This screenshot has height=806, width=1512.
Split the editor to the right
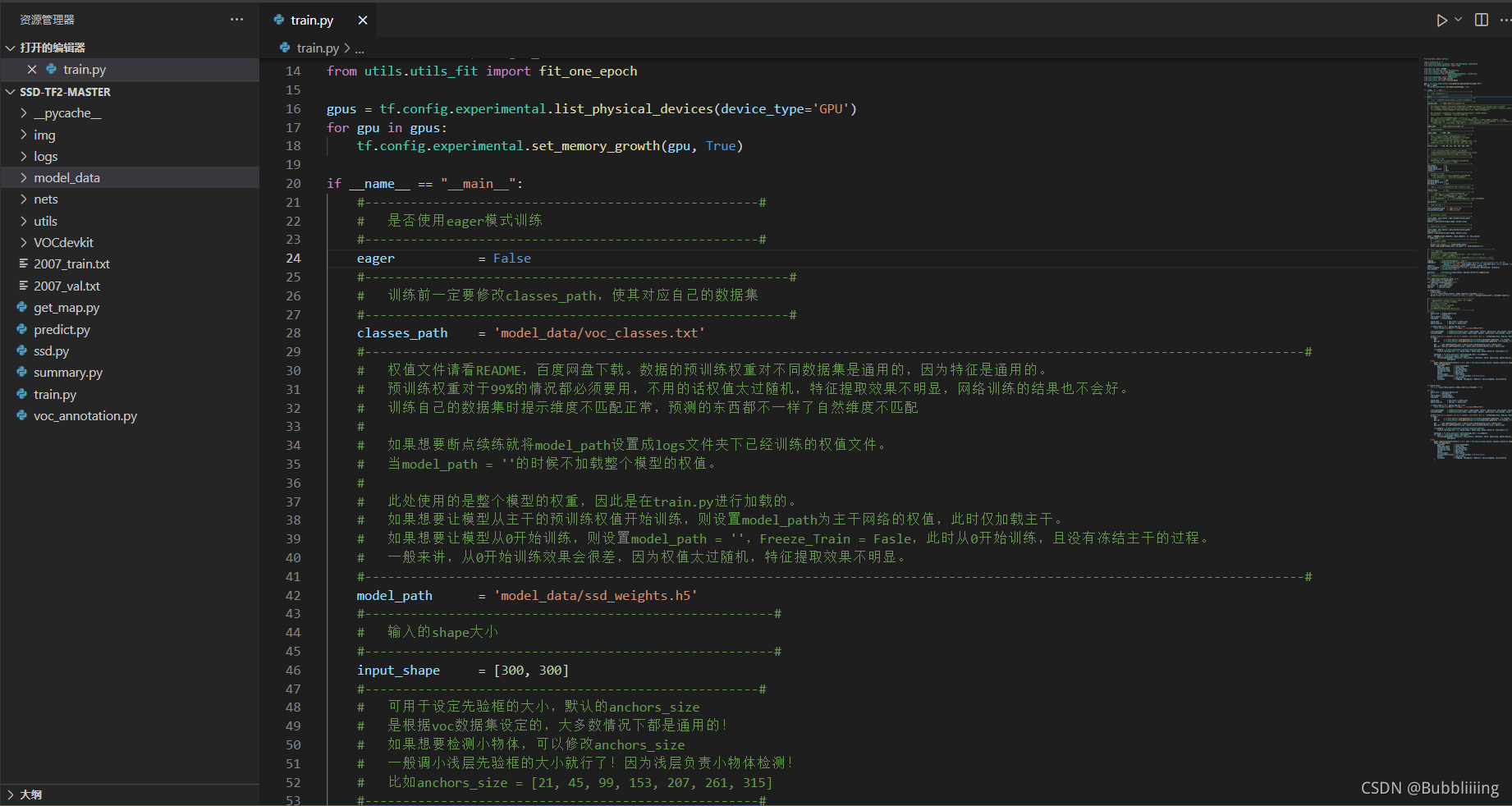click(1482, 20)
